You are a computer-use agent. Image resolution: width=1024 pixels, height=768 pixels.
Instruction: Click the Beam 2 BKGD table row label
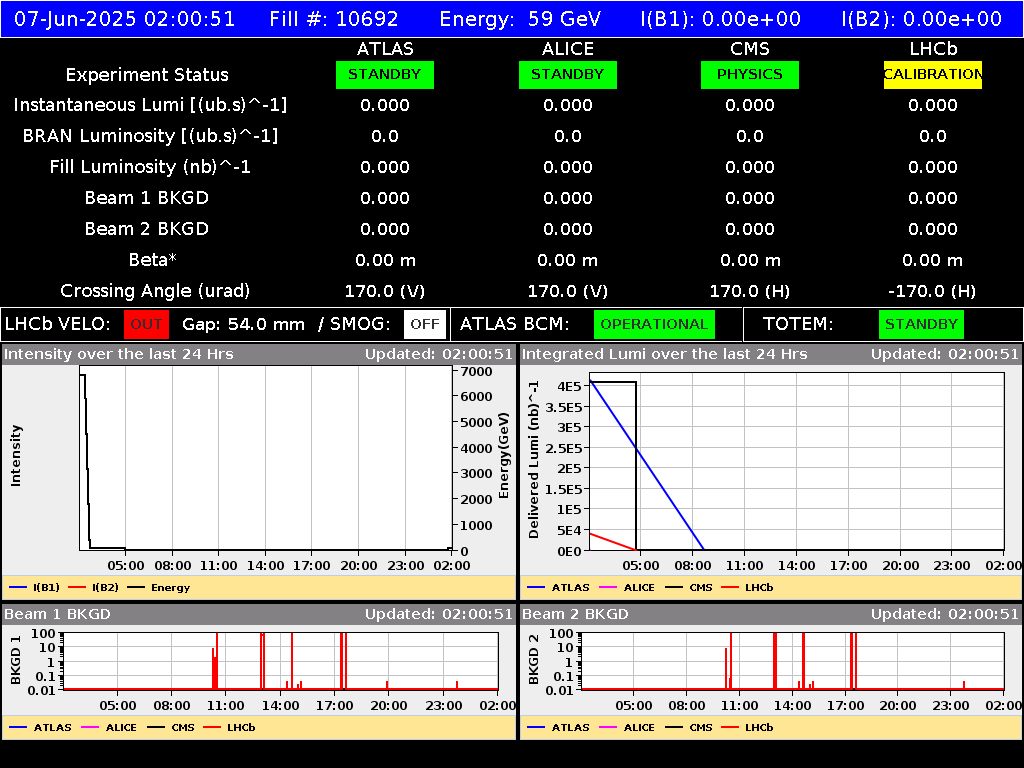[x=147, y=229]
